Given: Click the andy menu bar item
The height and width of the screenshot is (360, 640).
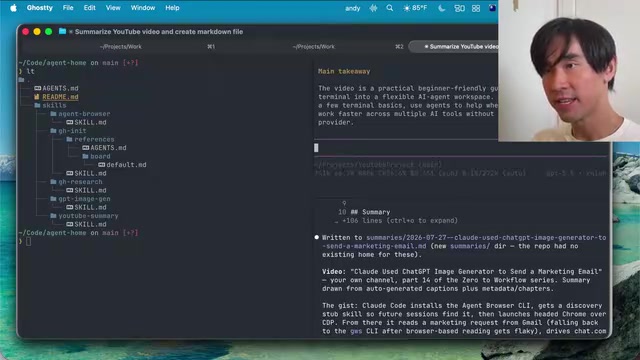Looking at the screenshot, I should tap(352, 8).
